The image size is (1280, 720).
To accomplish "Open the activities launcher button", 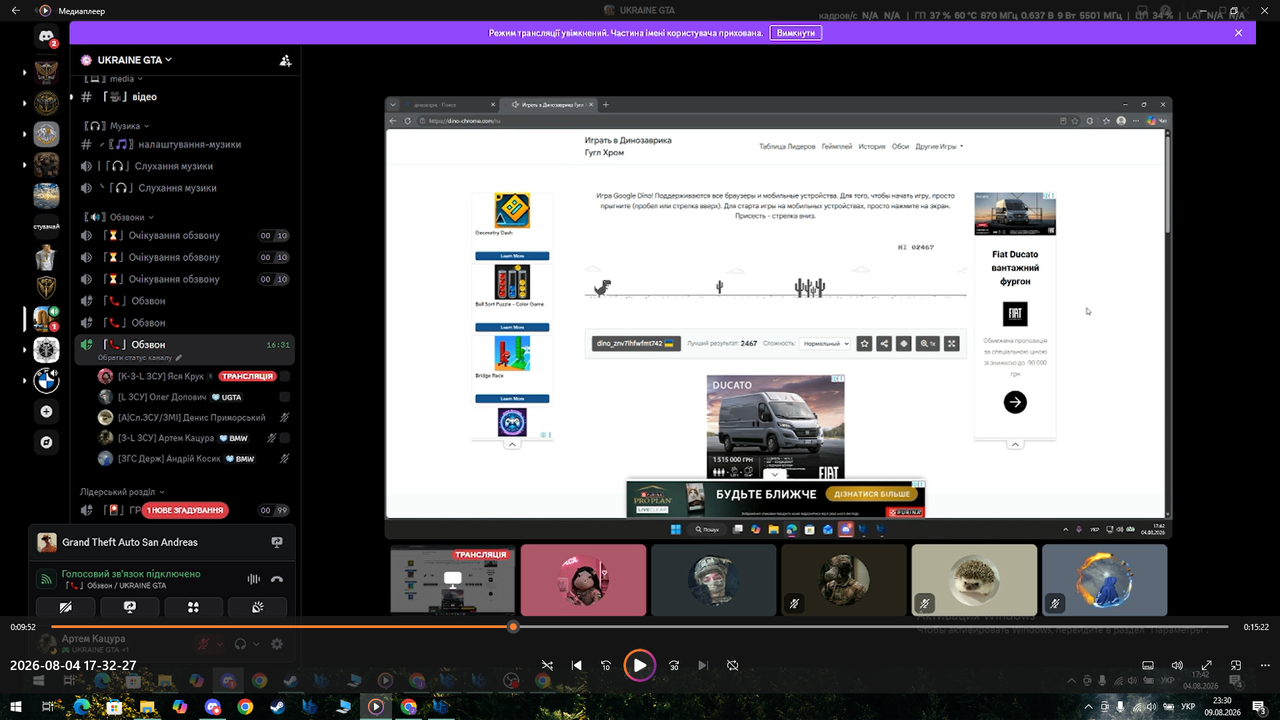I will pos(194,607).
